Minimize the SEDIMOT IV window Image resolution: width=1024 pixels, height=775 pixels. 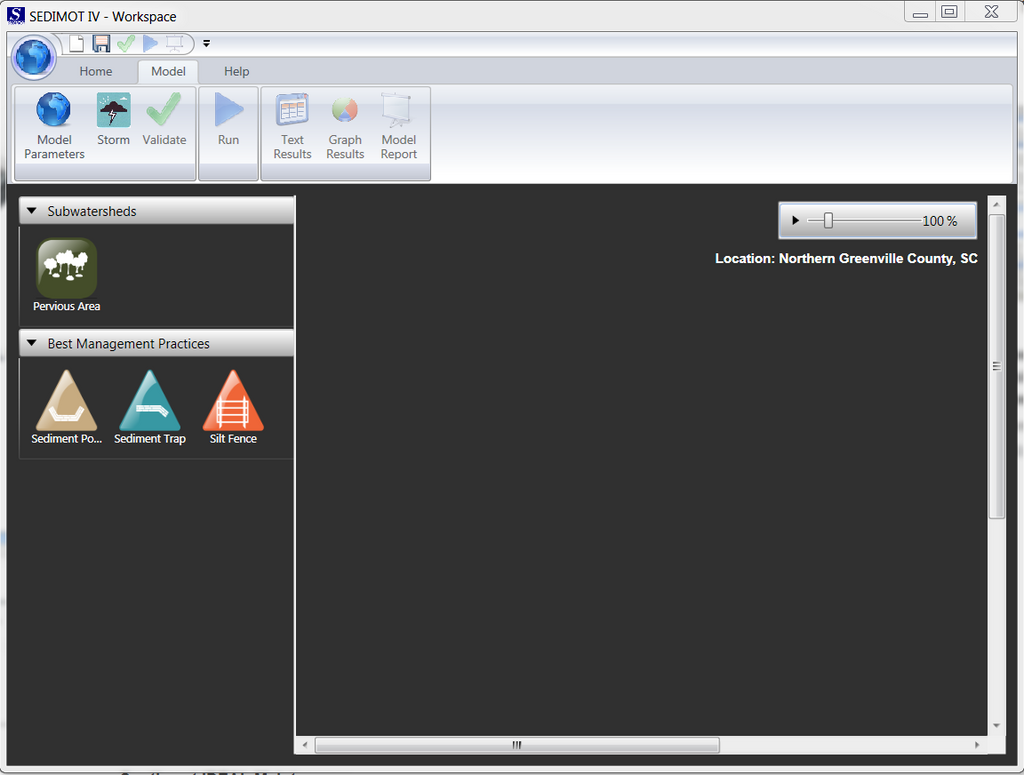pyautogui.click(x=920, y=12)
